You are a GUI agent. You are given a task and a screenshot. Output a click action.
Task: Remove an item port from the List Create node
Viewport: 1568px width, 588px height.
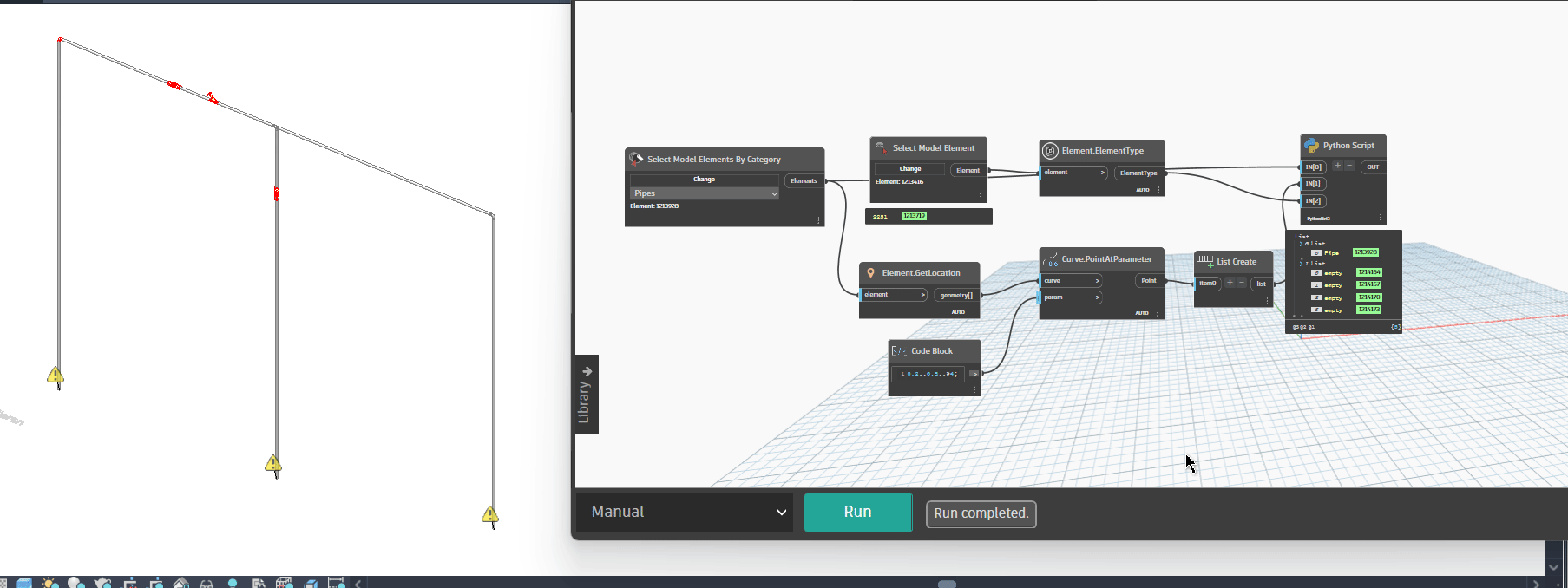coord(1242,283)
